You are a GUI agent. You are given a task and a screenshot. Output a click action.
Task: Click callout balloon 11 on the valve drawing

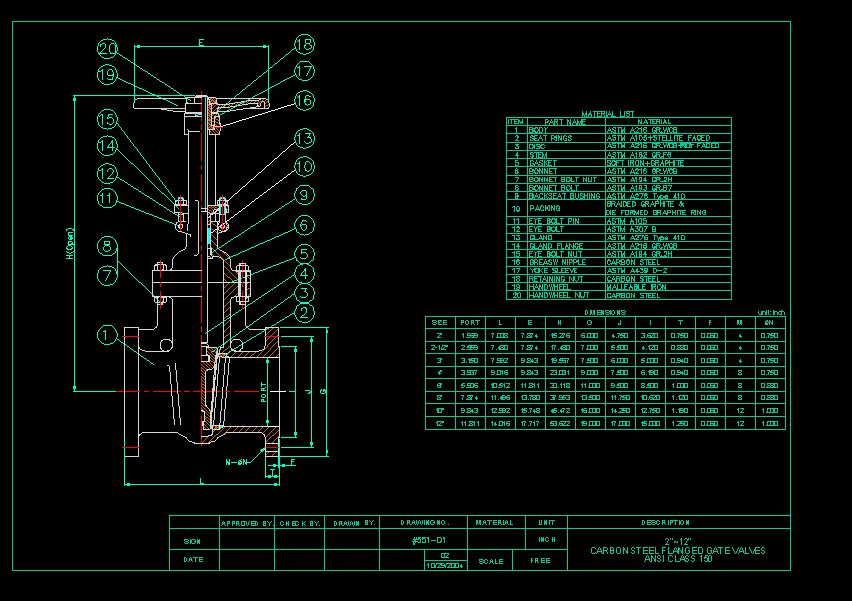(x=107, y=198)
